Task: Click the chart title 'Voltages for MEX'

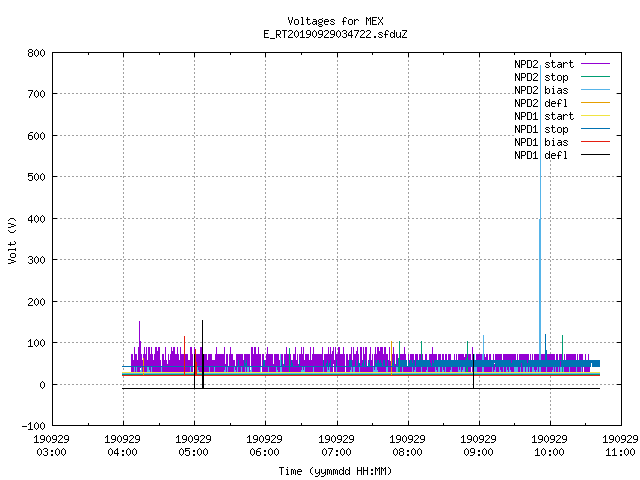Action: (335, 21)
